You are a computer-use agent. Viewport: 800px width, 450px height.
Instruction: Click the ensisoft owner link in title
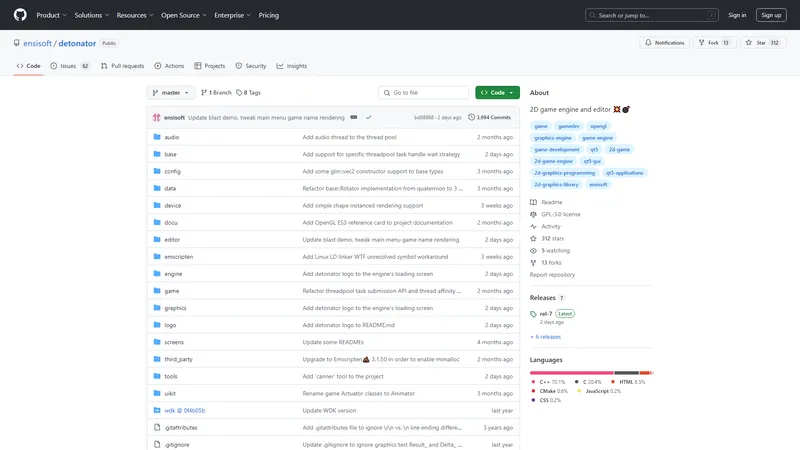click(x=37, y=43)
